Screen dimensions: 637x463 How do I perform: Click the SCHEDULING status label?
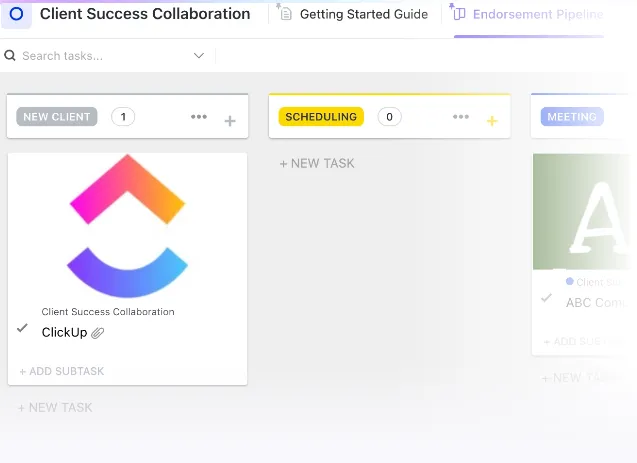click(321, 117)
